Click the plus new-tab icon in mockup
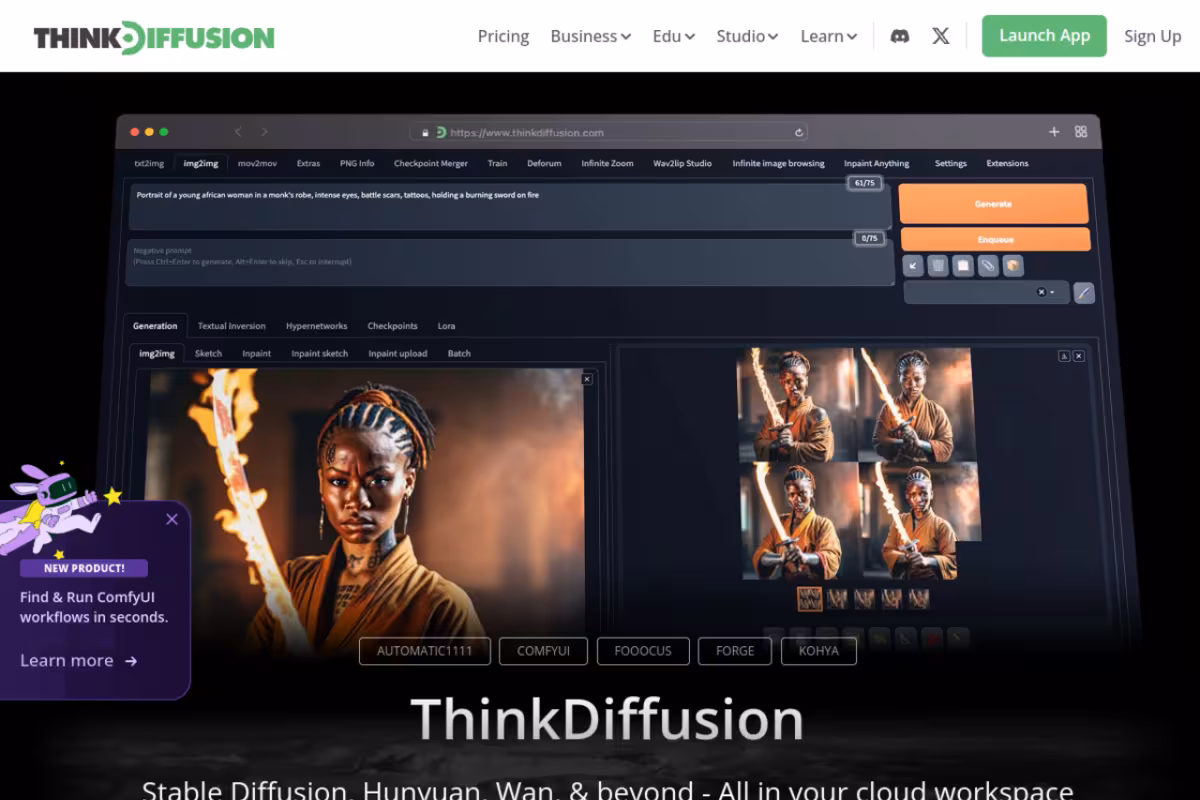 tap(1054, 132)
